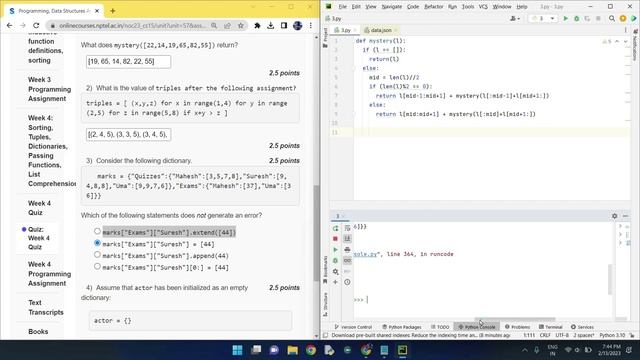Screen dimensions: 640x360
Task: Toggle Chrome side panel icon
Action: point(284,26)
